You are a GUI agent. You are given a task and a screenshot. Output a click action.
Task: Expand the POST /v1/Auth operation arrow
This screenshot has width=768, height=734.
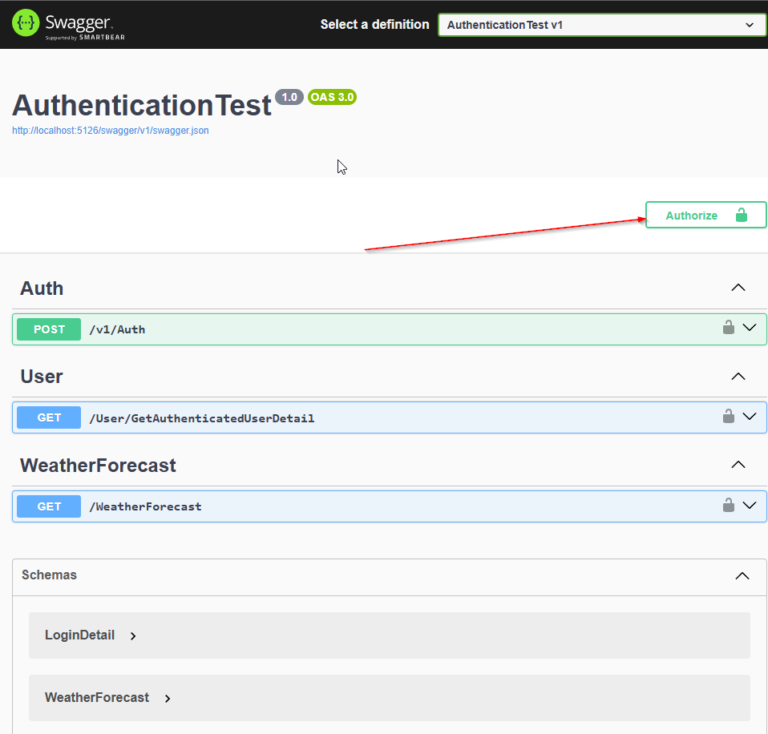click(x=749, y=327)
